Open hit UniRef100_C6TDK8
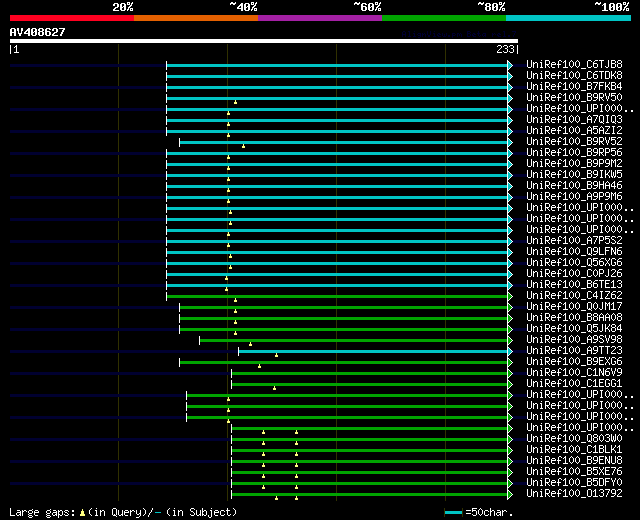 [574, 76]
